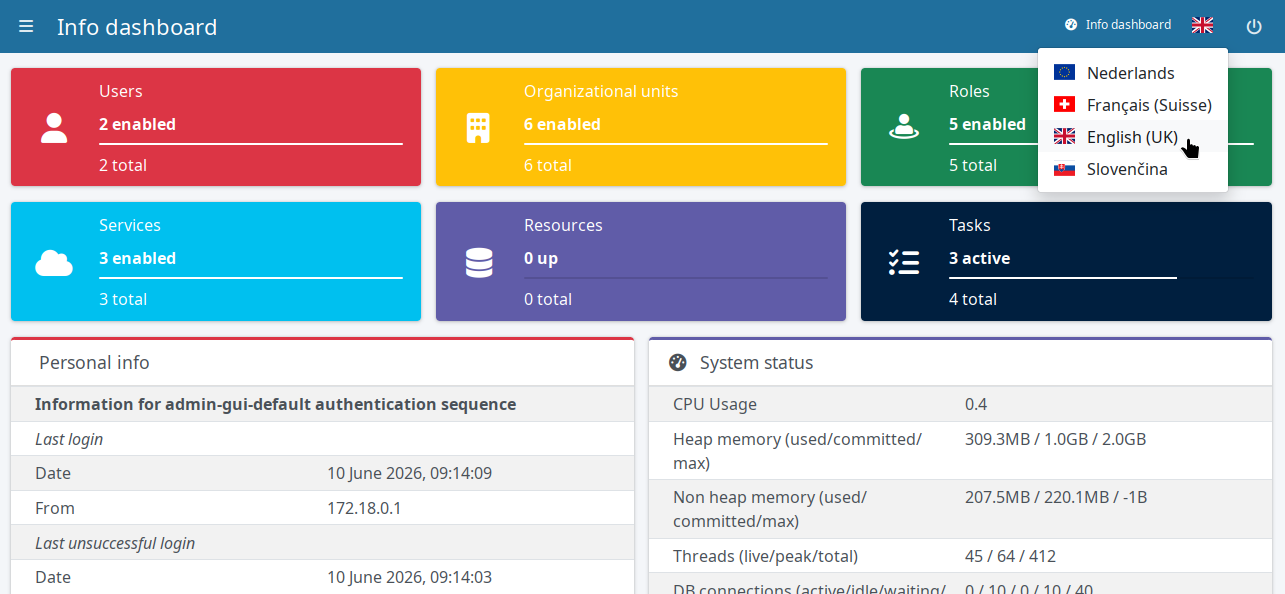Click the Heap memory value 309.3MB
The width and height of the screenshot is (1285, 594).
1055,439
